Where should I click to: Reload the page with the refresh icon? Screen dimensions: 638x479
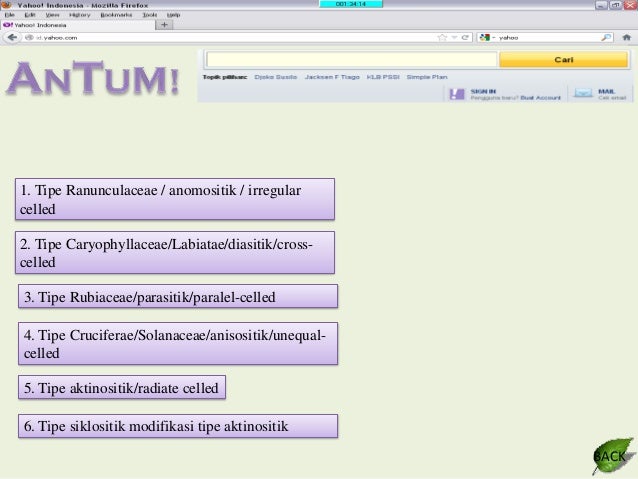[465, 37]
